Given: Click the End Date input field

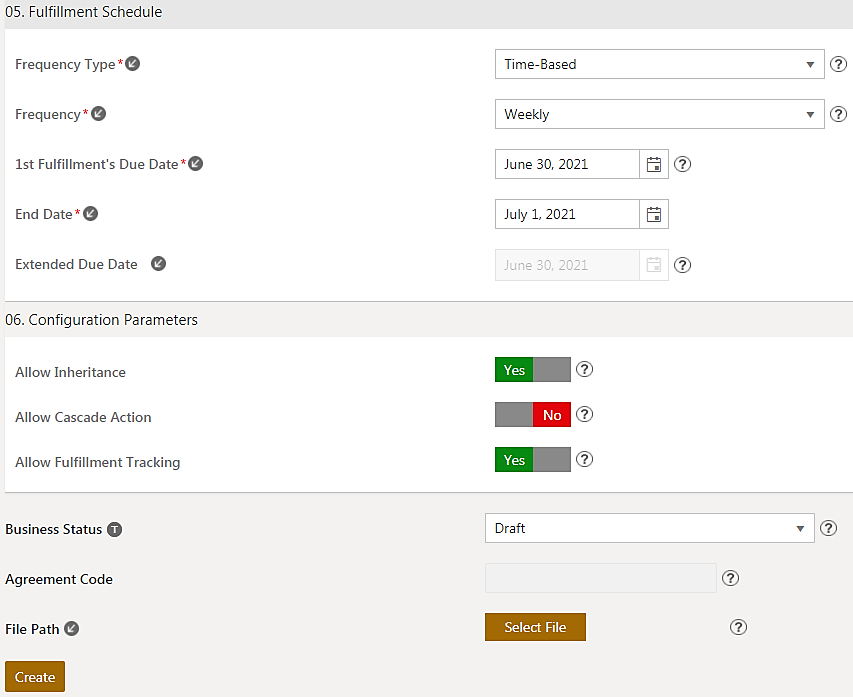Looking at the screenshot, I should 567,214.
